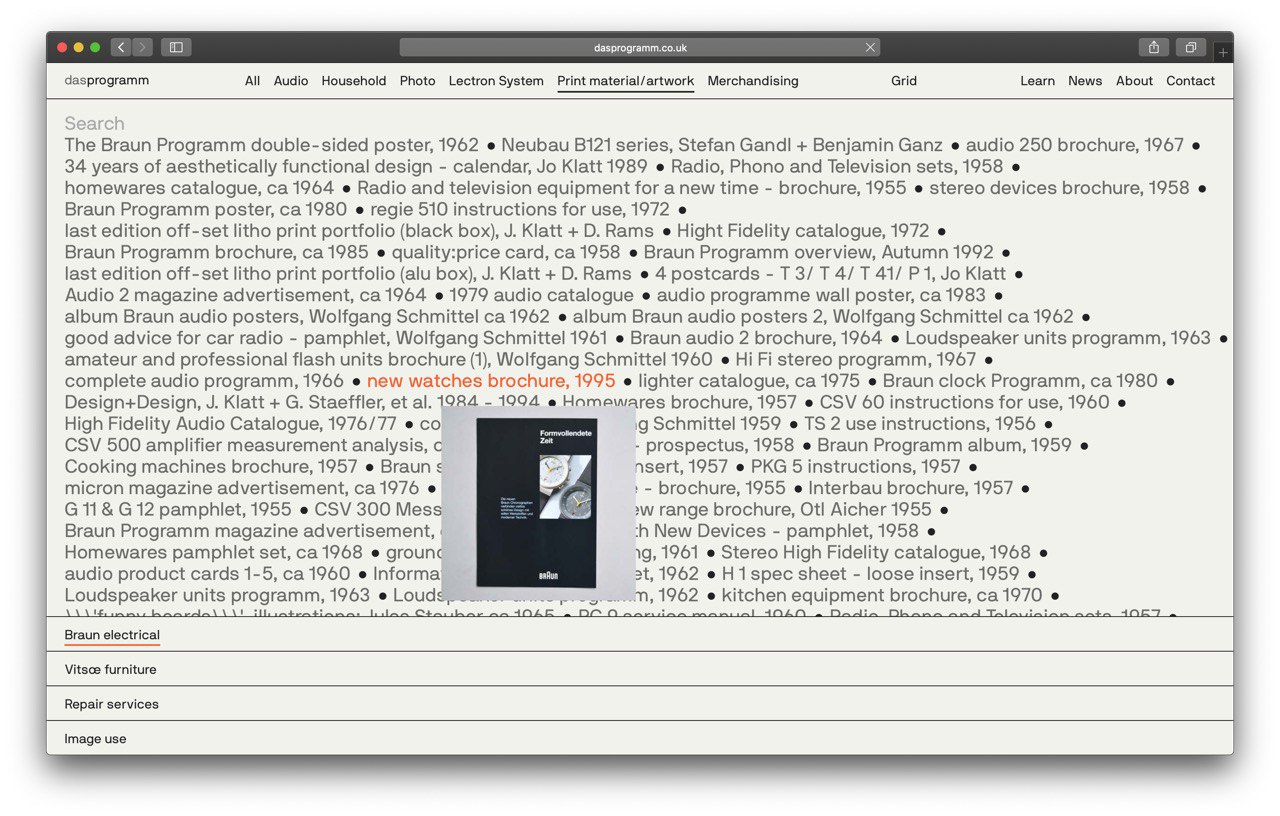Image resolution: width=1280 pixels, height=816 pixels.
Task: Open lighter catalogue, ca 1975
Action: 749,381
